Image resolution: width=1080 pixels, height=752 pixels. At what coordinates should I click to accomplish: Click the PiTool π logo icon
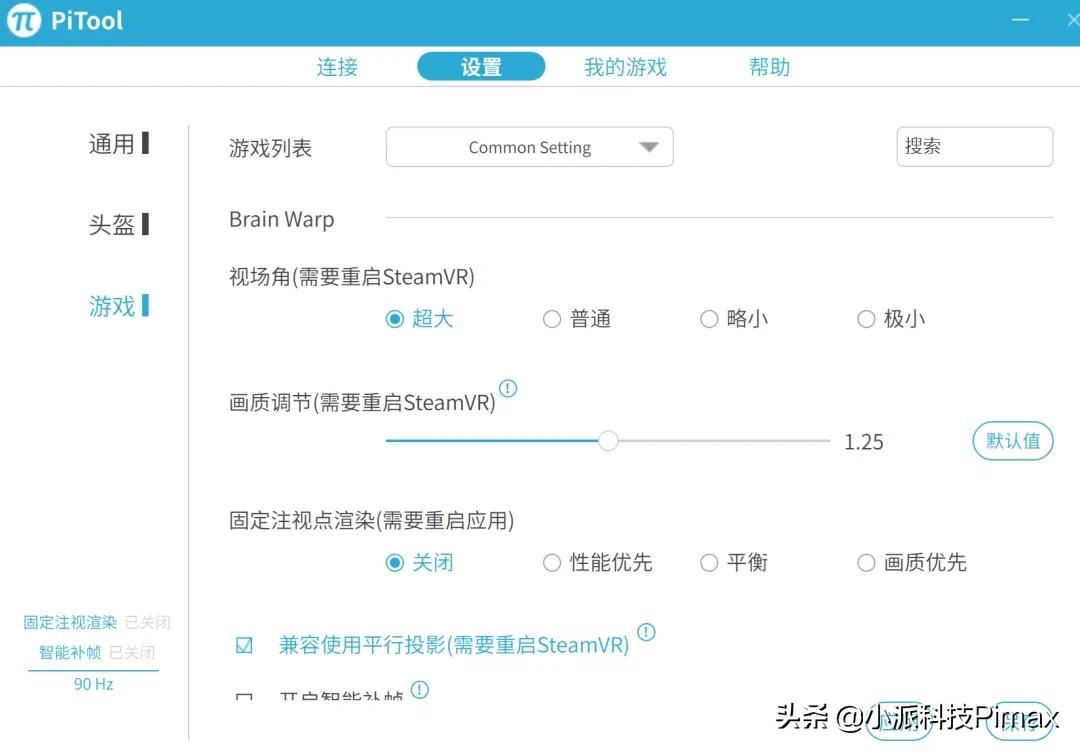[x=22, y=20]
